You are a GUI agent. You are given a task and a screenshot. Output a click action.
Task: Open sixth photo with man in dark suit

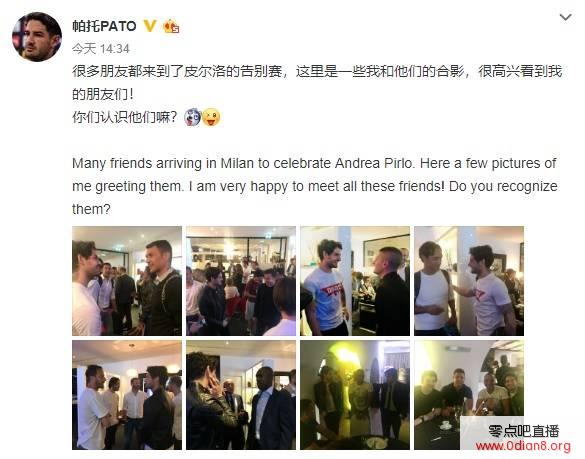click(x=241, y=395)
